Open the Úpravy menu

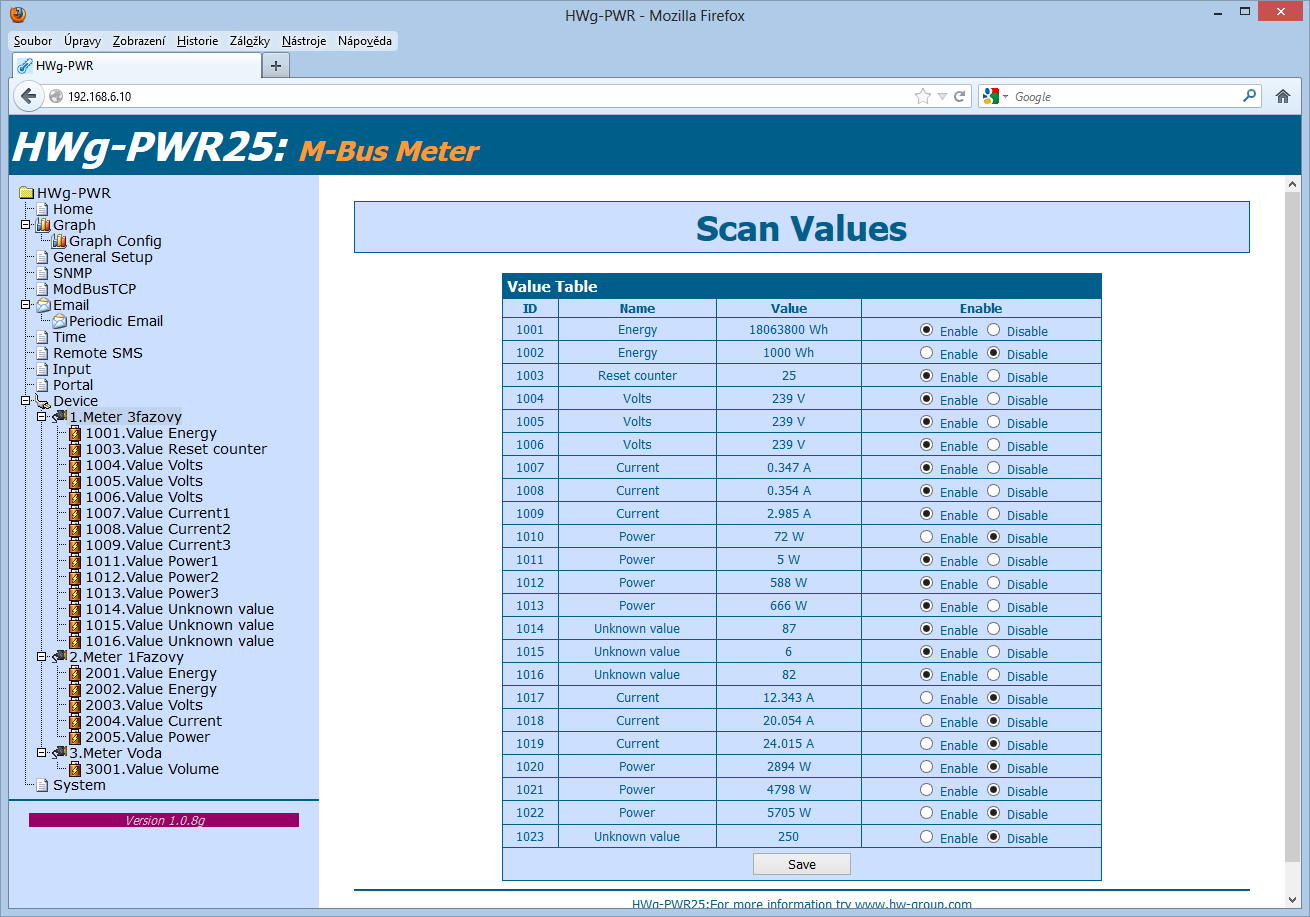pyautogui.click(x=82, y=41)
